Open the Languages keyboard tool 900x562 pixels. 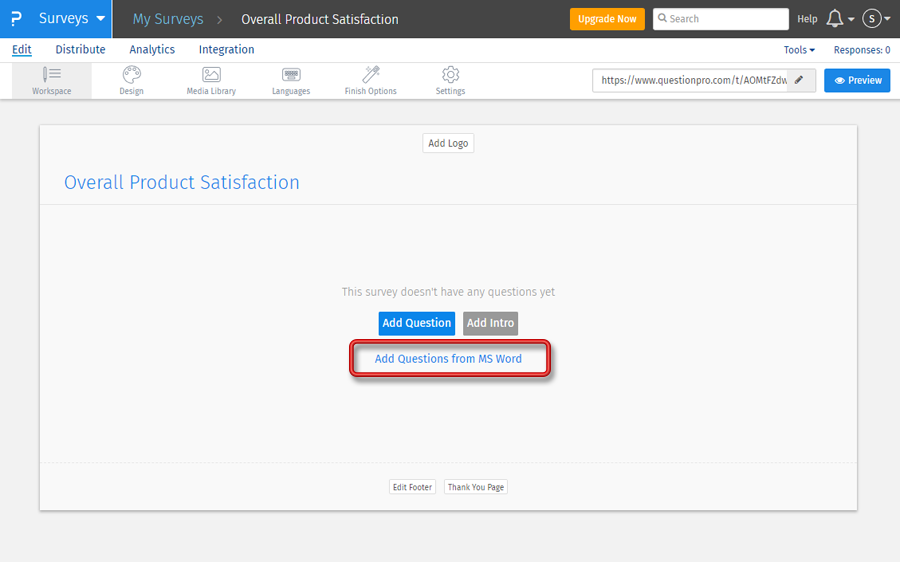coord(291,80)
